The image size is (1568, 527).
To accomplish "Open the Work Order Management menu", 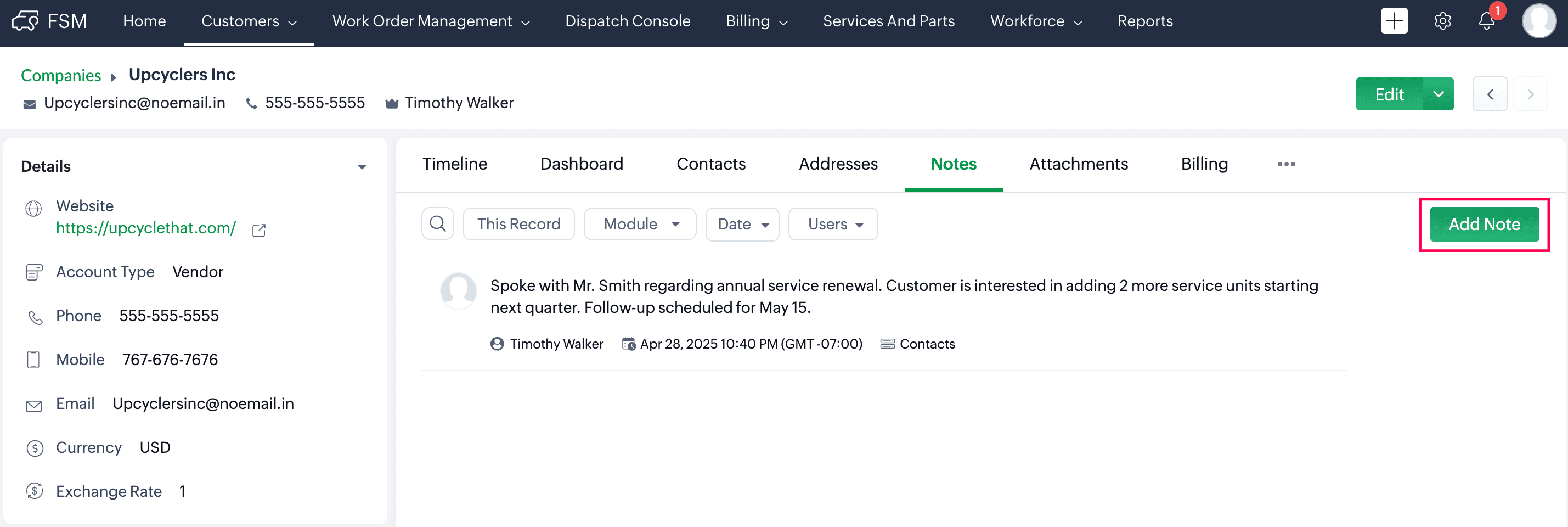I will click(430, 21).
